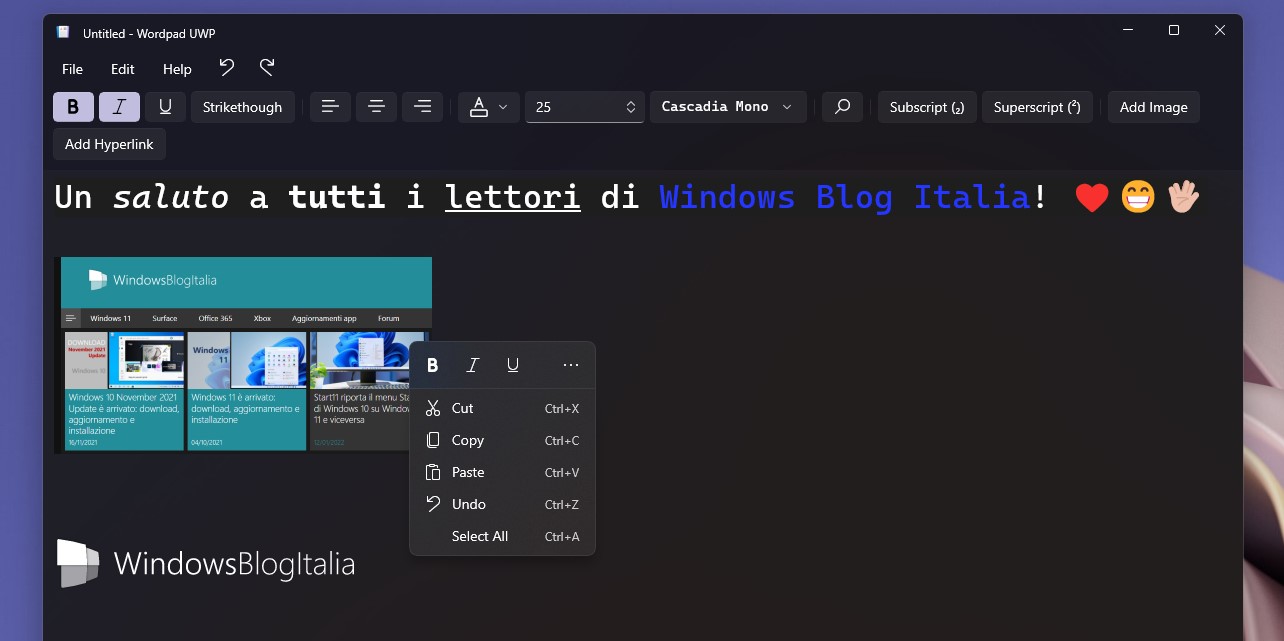The width and height of the screenshot is (1284, 641).
Task: Click the bold word 'tutti'
Action: (x=337, y=197)
